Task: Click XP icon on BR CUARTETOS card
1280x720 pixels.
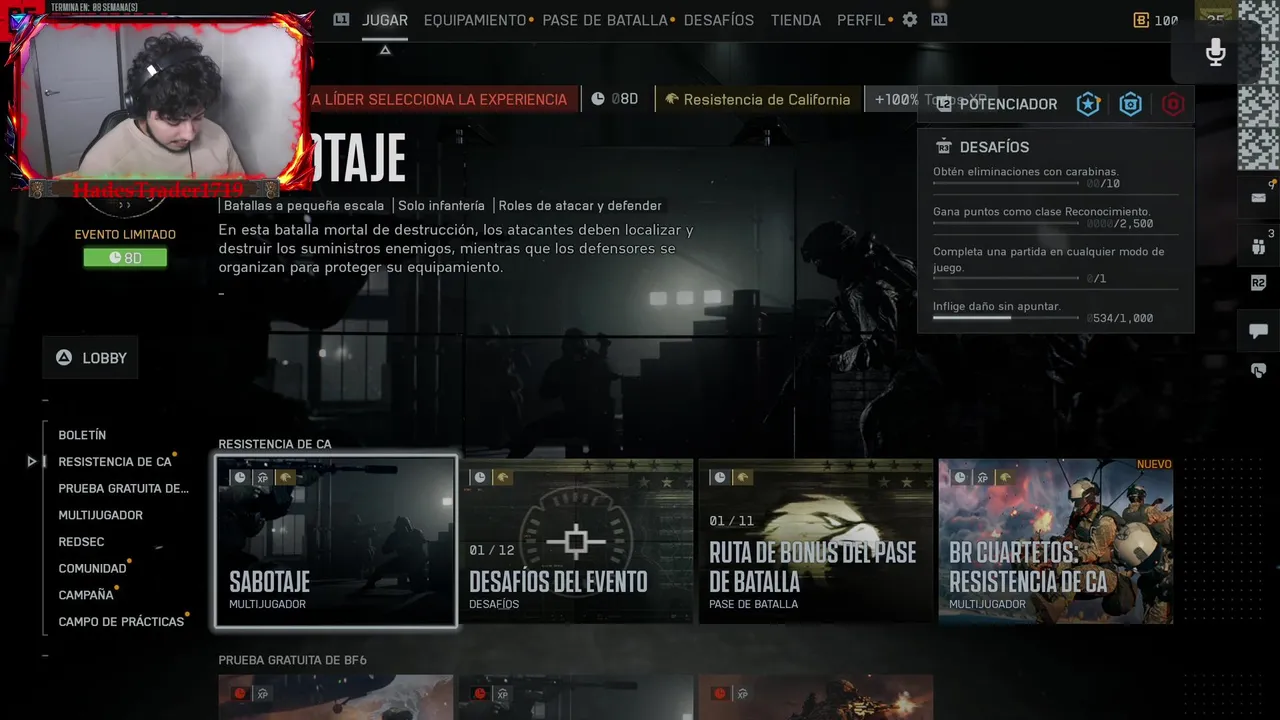Action: point(983,478)
